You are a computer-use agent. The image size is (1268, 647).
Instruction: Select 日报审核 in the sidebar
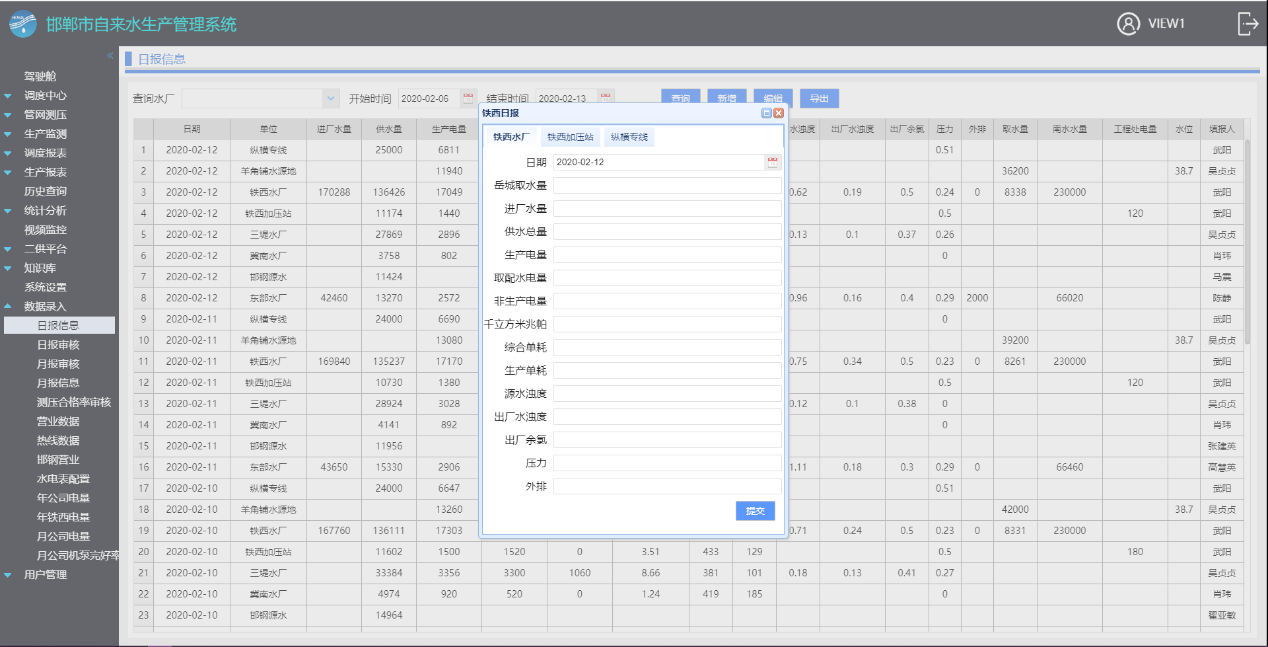[58, 344]
